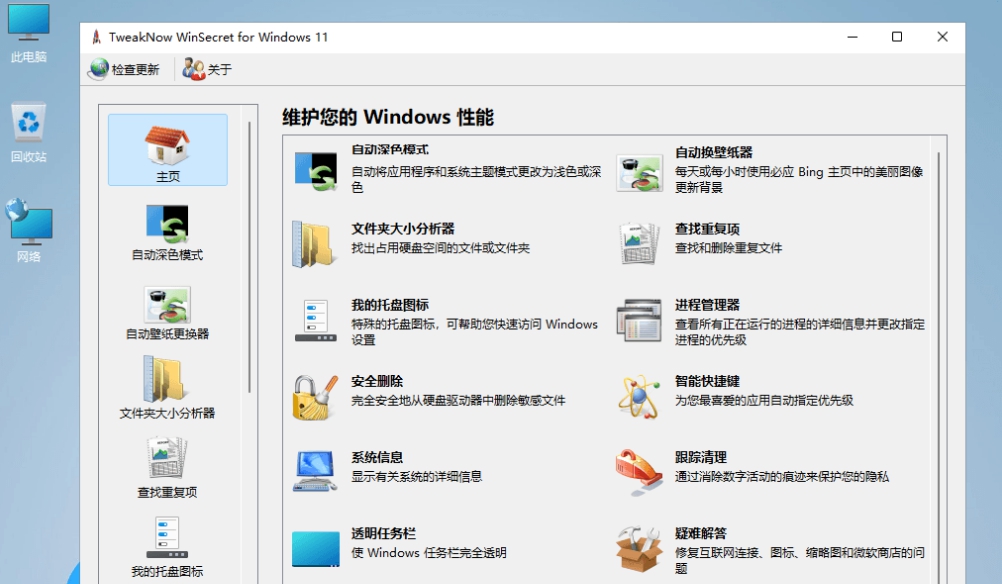Screen dimensions: 1002x584
Task: Click the 疑难解答 toolbox icon
Action: (639, 548)
